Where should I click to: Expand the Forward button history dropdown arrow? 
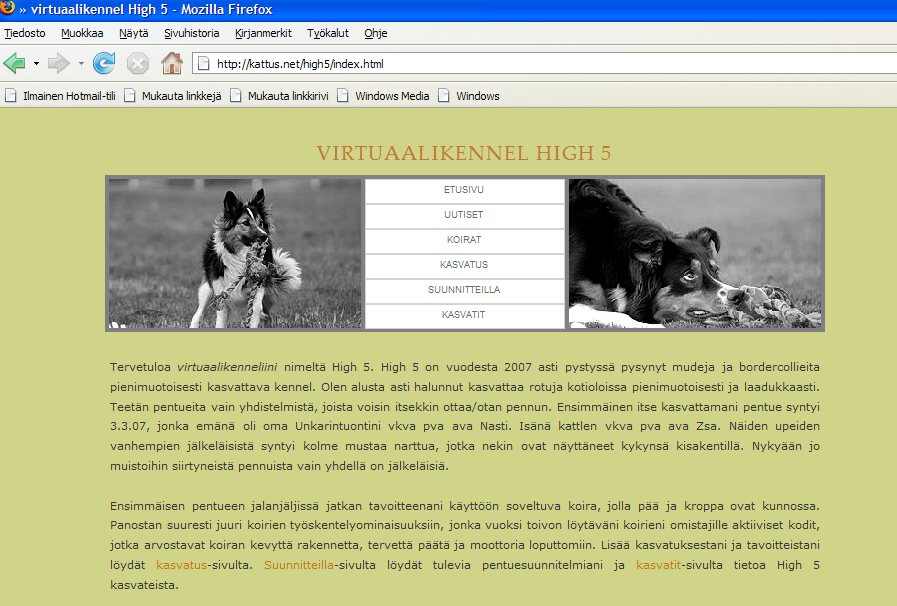coord(80,64)
